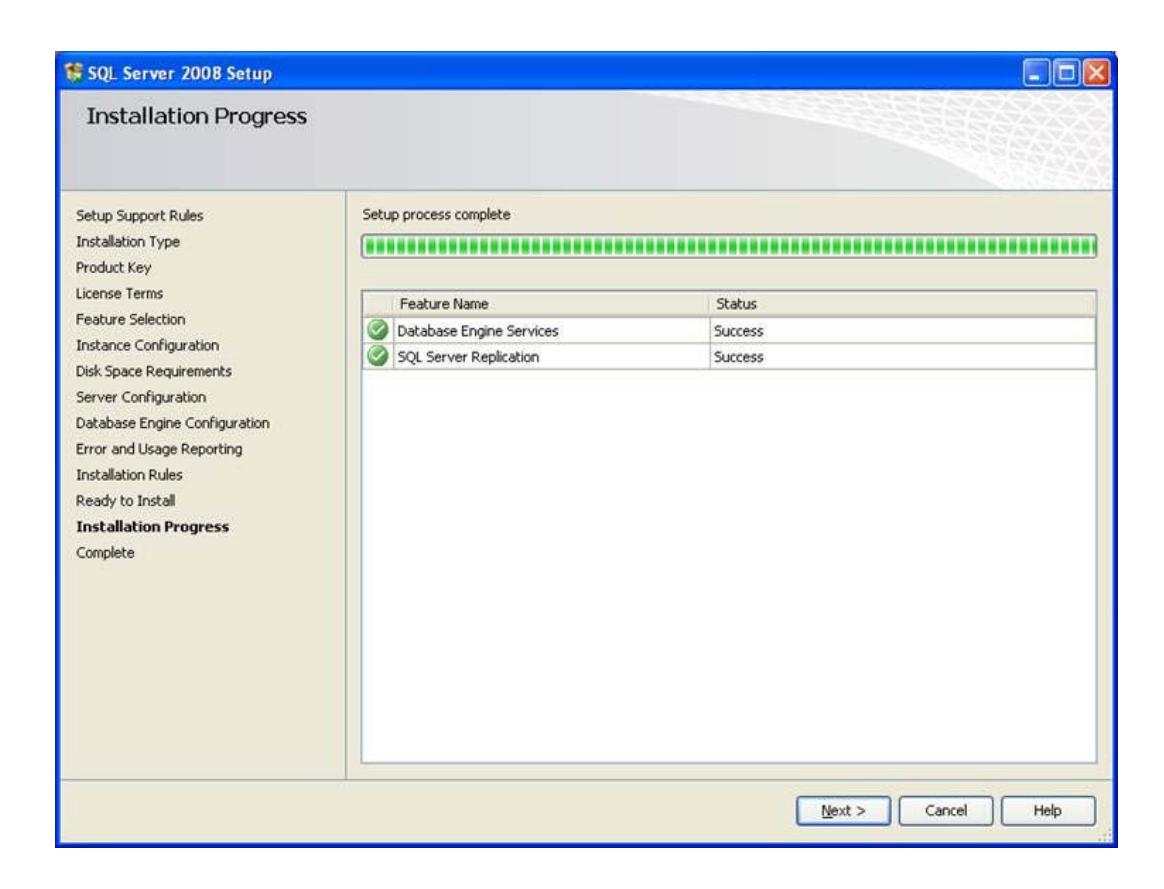Click the setup progress bar
This screenshot has width=1164, height=889.
point(729,246)
